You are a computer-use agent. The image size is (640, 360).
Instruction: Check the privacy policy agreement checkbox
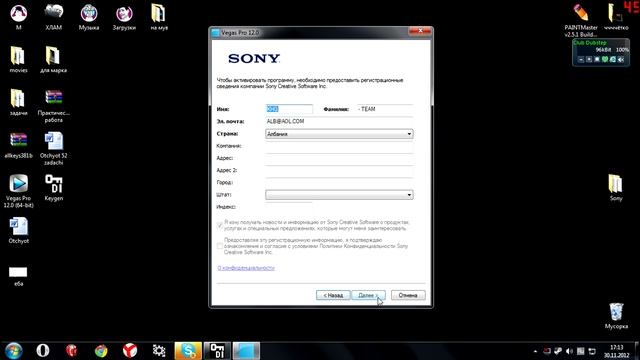pos(220,246)
